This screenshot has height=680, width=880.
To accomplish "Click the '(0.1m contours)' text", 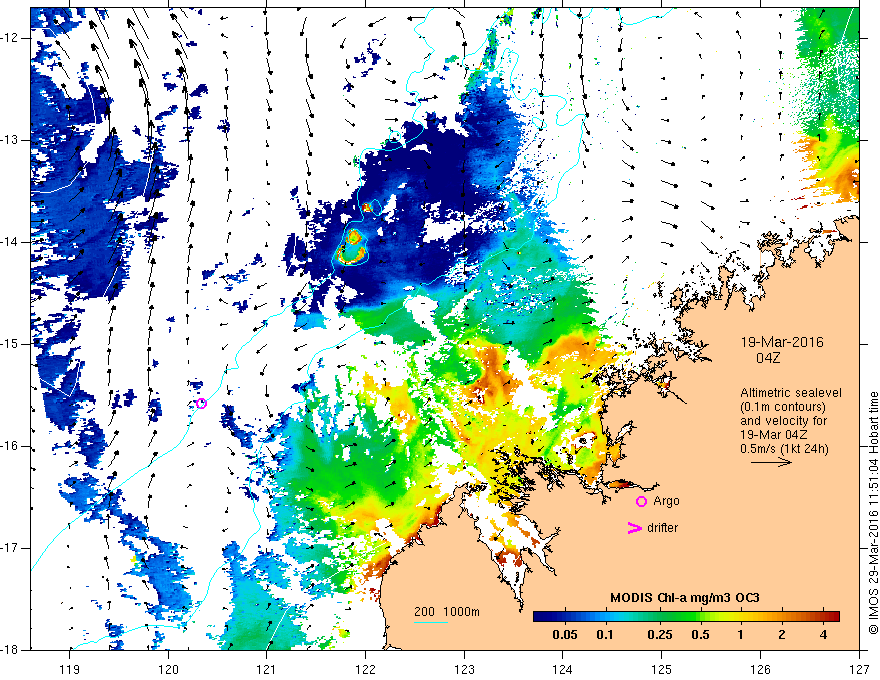I will (783, 407).
